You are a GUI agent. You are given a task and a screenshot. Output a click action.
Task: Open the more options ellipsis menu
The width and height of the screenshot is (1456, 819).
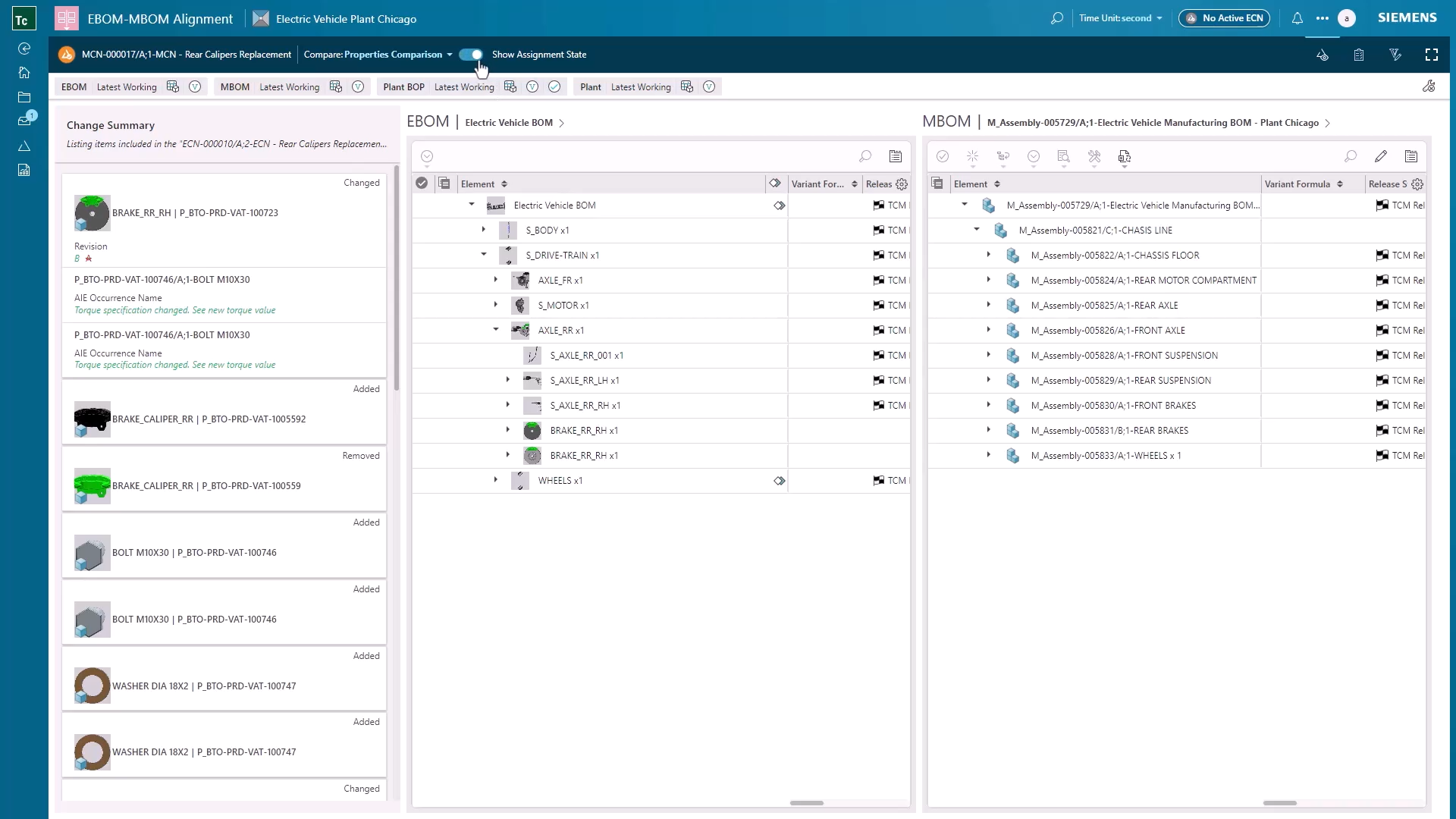1323,18
